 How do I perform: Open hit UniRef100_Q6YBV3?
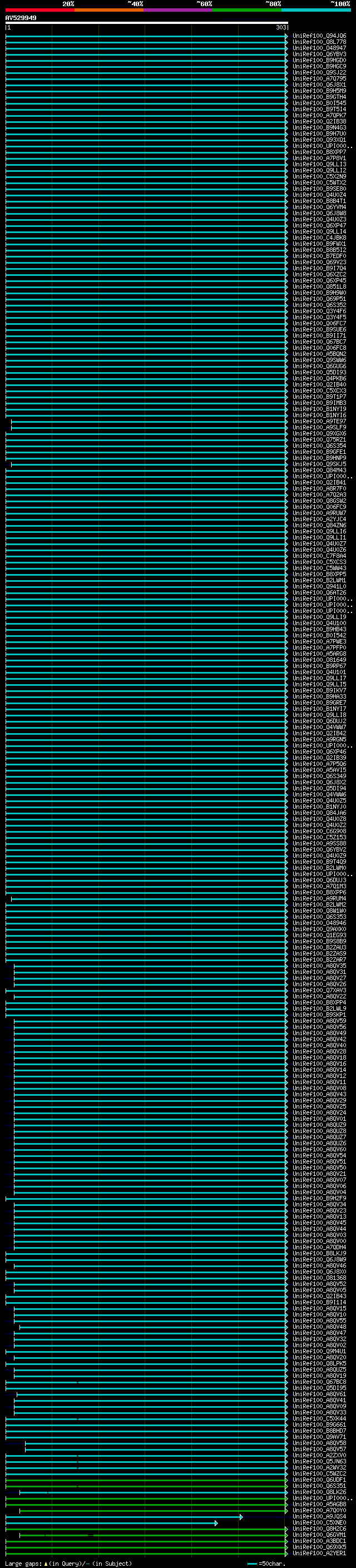click(319, 54)
